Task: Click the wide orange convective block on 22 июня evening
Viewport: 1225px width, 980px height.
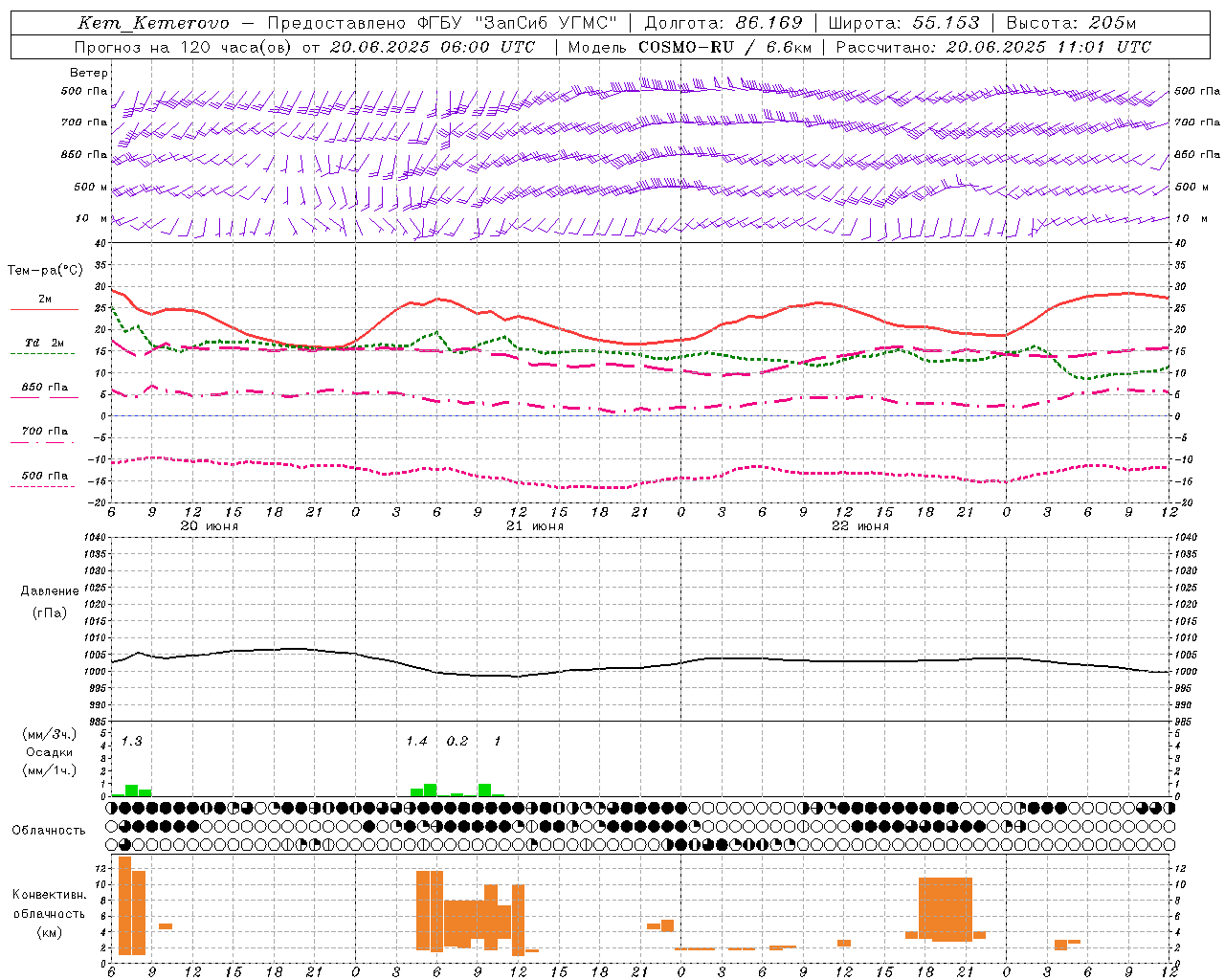Action: point(946,909)
